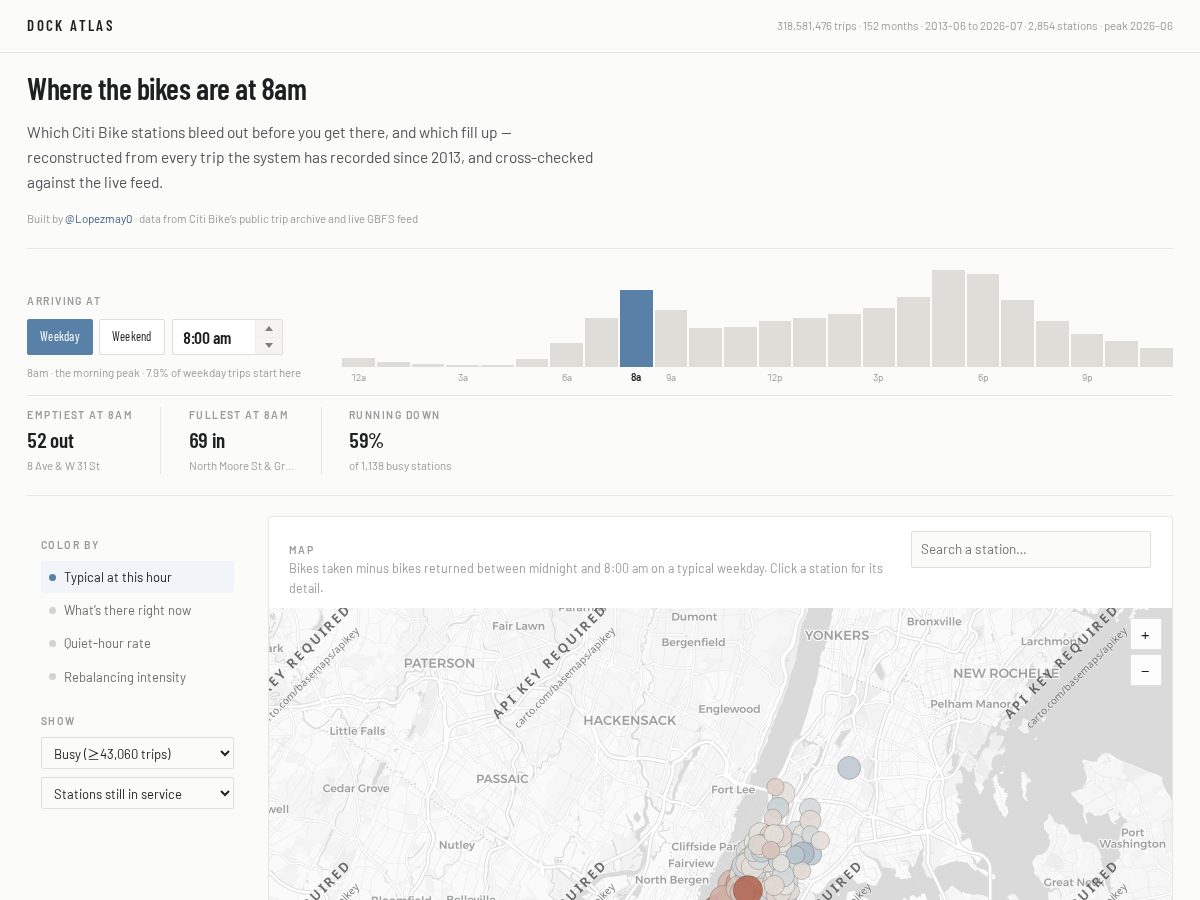Click the PATERSON map label
The width and height of the screenshot is (1200, 900).
pos(439,663)
